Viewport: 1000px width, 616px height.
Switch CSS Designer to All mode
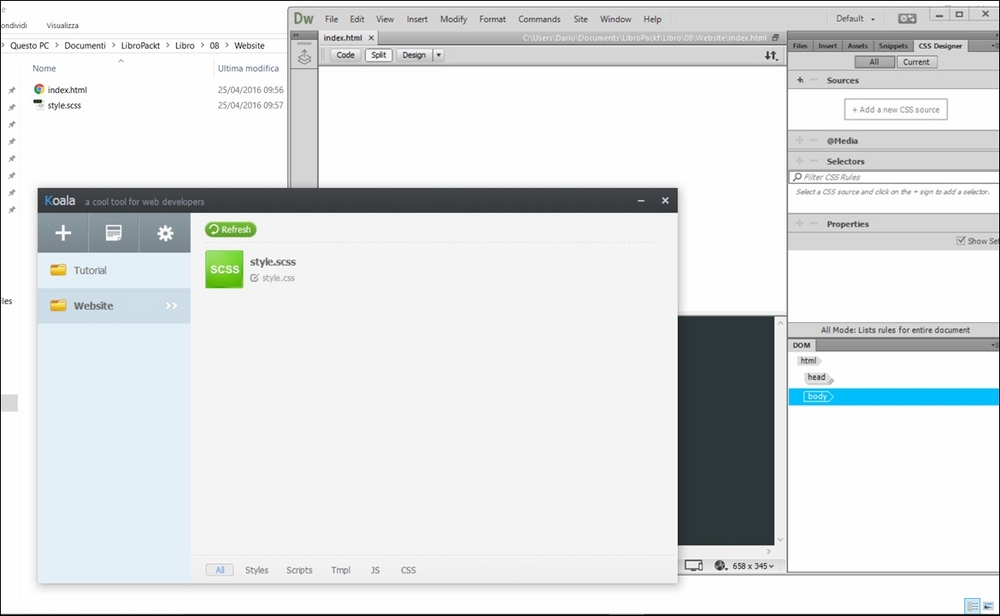tap(874, 62)
